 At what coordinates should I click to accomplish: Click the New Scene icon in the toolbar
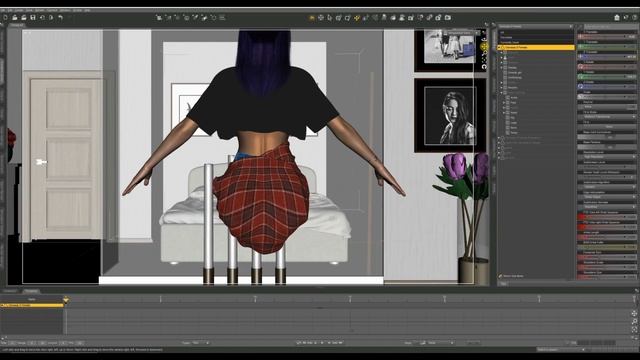pyautogui.click(x=5, y=18)
